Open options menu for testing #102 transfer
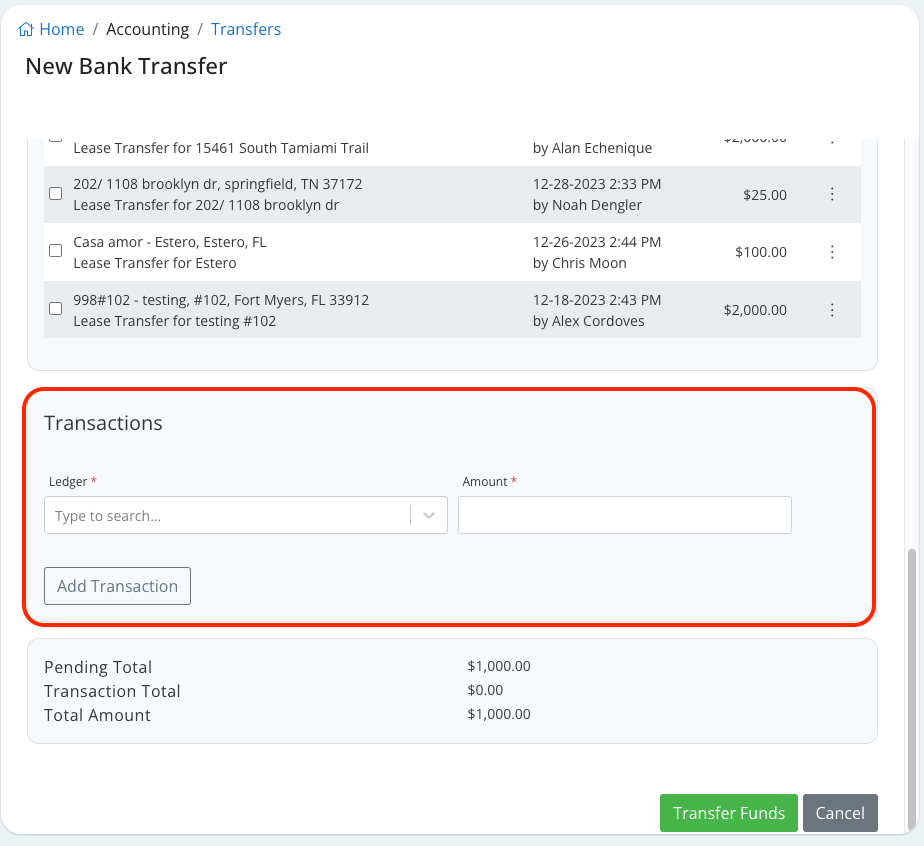This screenshot has width=924, height=846. (x=832, y=309)
